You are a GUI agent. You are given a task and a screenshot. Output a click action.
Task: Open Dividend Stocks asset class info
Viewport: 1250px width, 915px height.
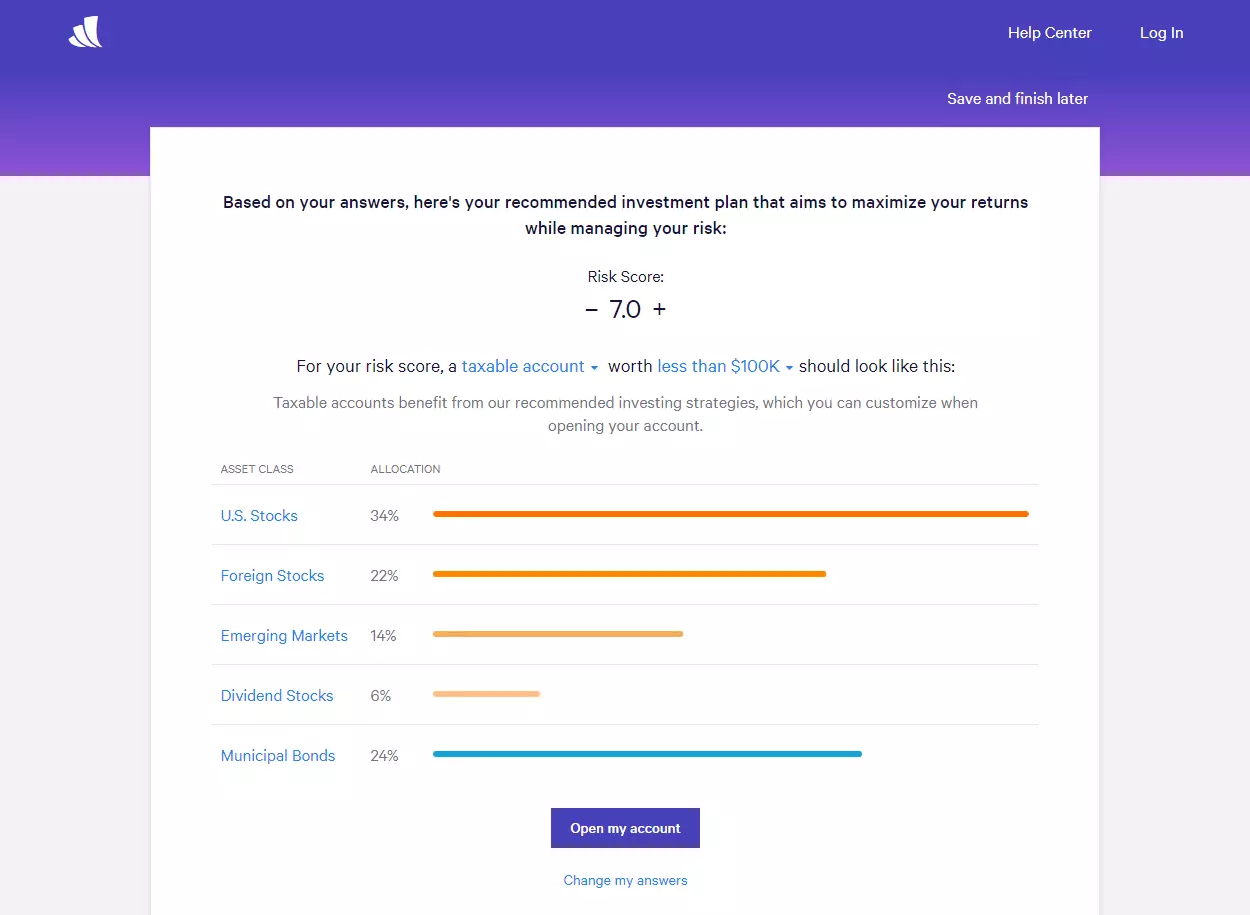pyautogui.click(x=277, y=696)
